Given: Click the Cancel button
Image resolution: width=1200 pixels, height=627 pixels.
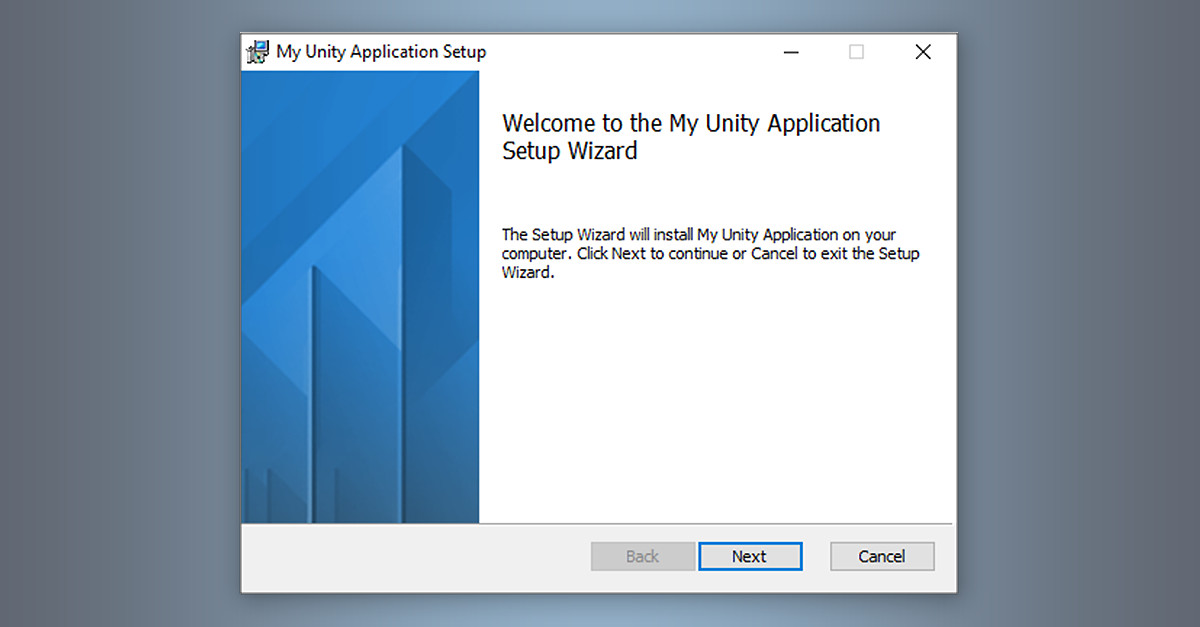Looking at the screenshot, I should (x=882, y=556).
